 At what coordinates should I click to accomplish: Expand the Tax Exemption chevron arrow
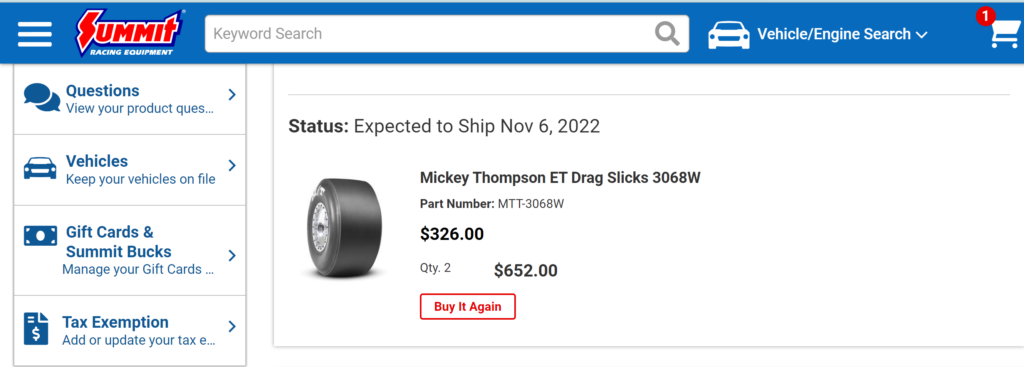(232, 326)
